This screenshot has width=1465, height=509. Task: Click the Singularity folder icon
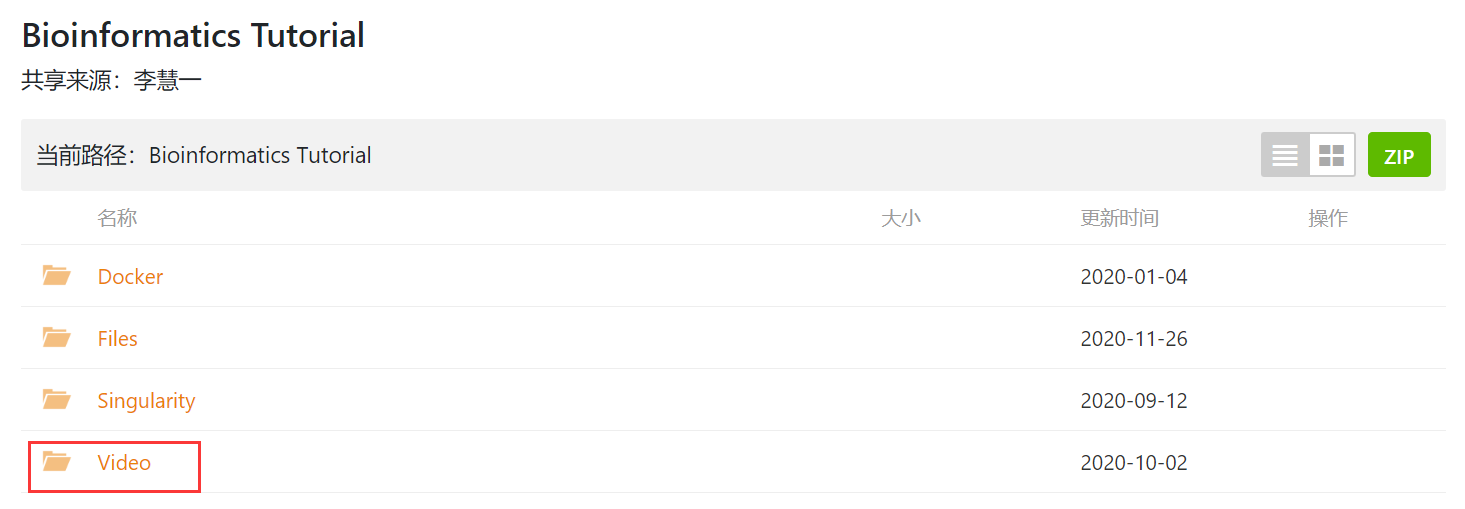pyautogui.click(x=56, y=400)
